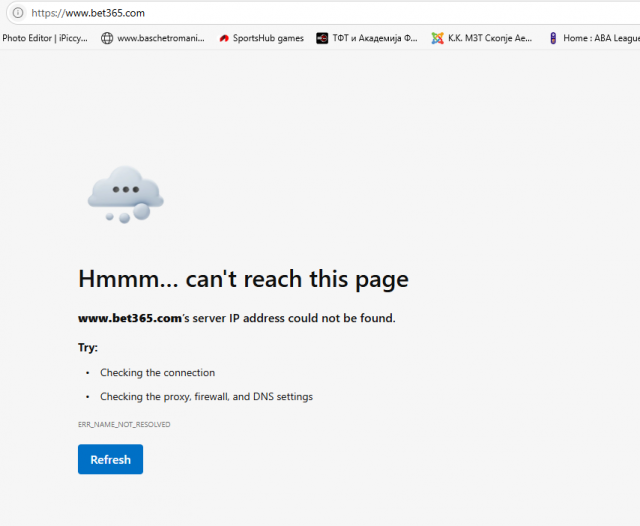Click the ABA League bookmark favicon

point(553,38)
